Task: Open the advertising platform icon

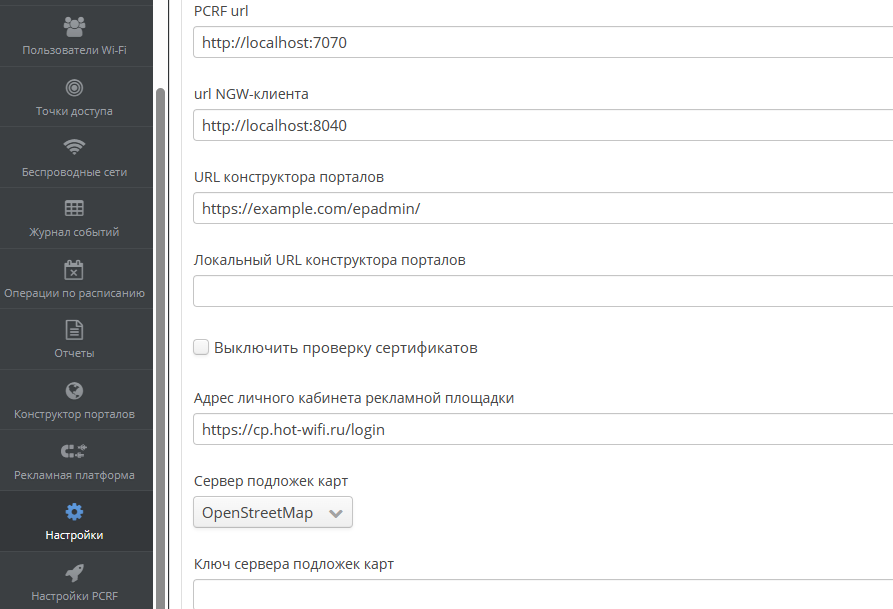Action: coord(74,451)
